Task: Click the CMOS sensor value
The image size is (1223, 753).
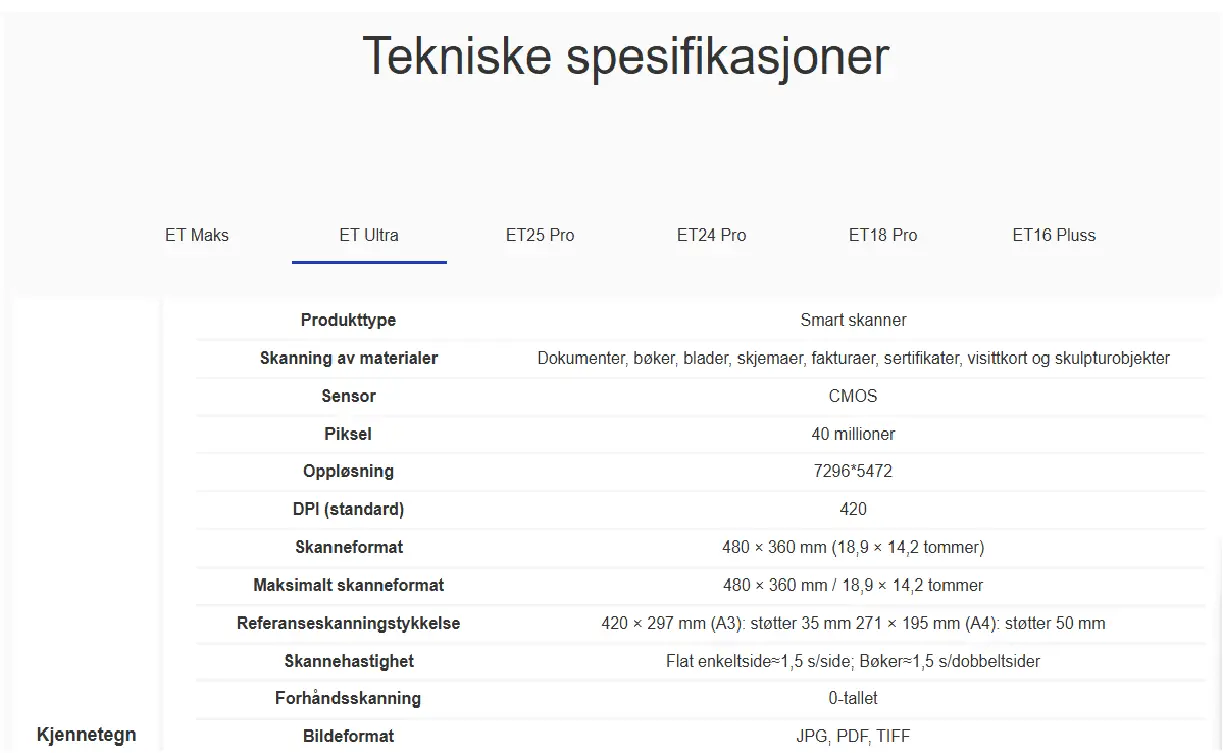Action: (x=853, y=396)
